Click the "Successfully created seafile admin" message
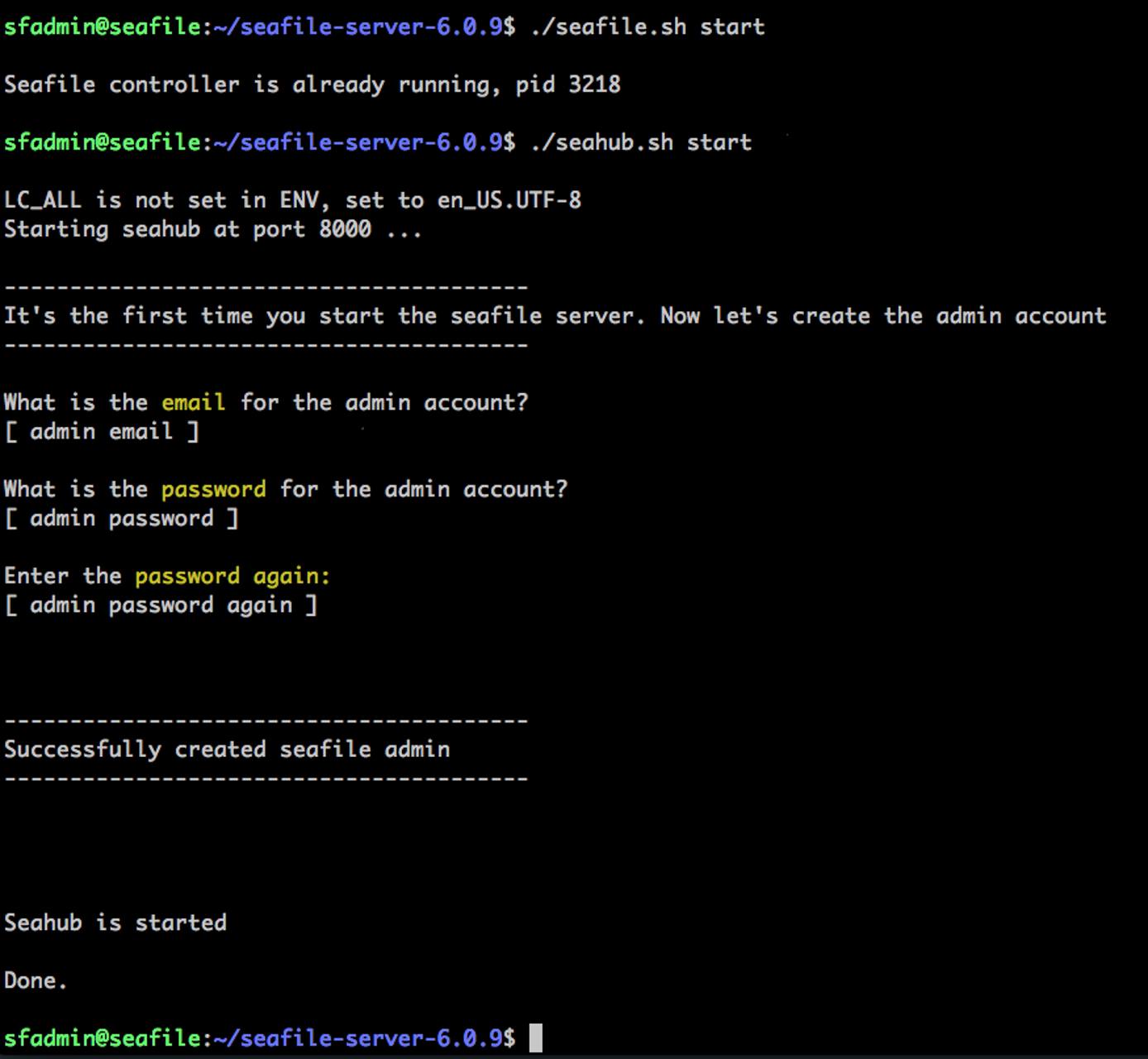The image size is (1148, 1059). 227,750
